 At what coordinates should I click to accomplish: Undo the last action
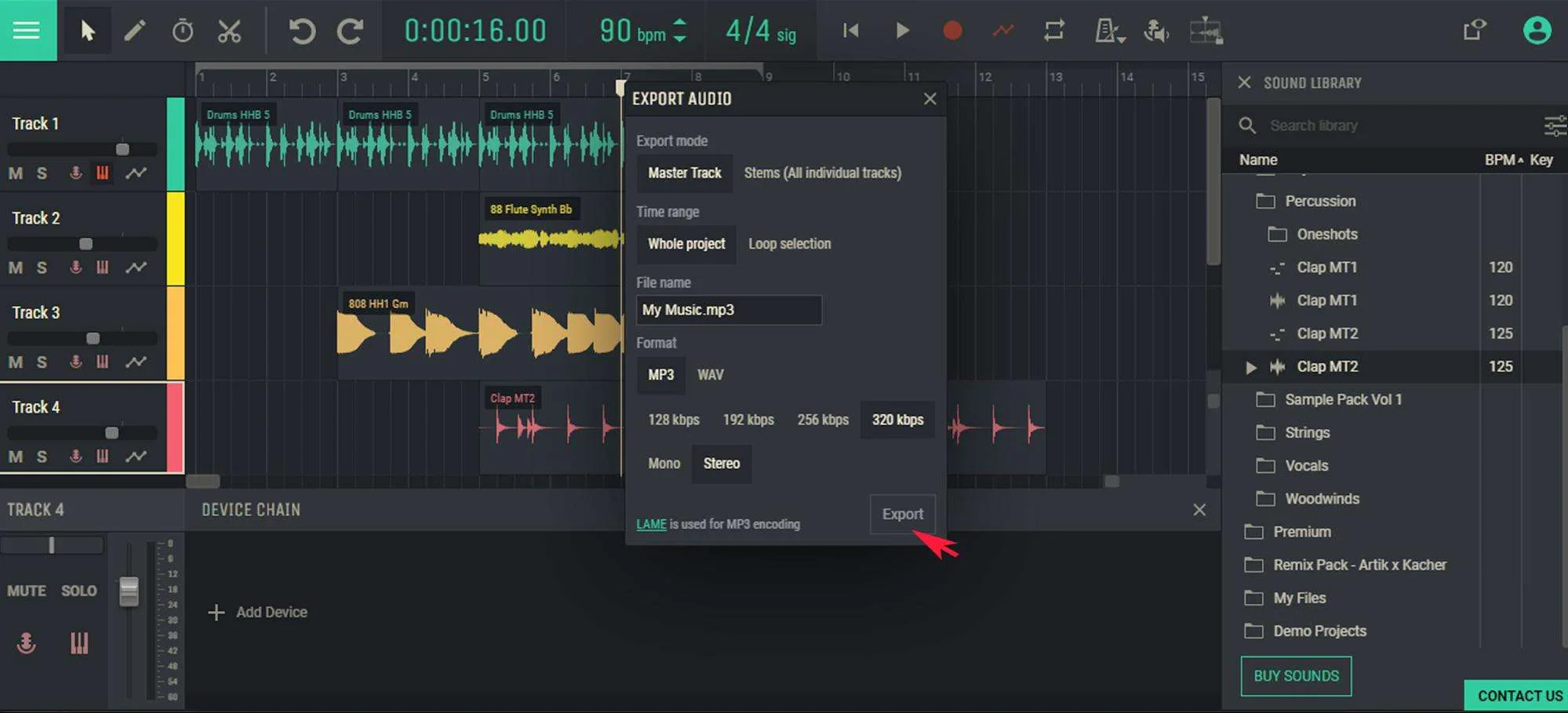click(x=302, y=31)
